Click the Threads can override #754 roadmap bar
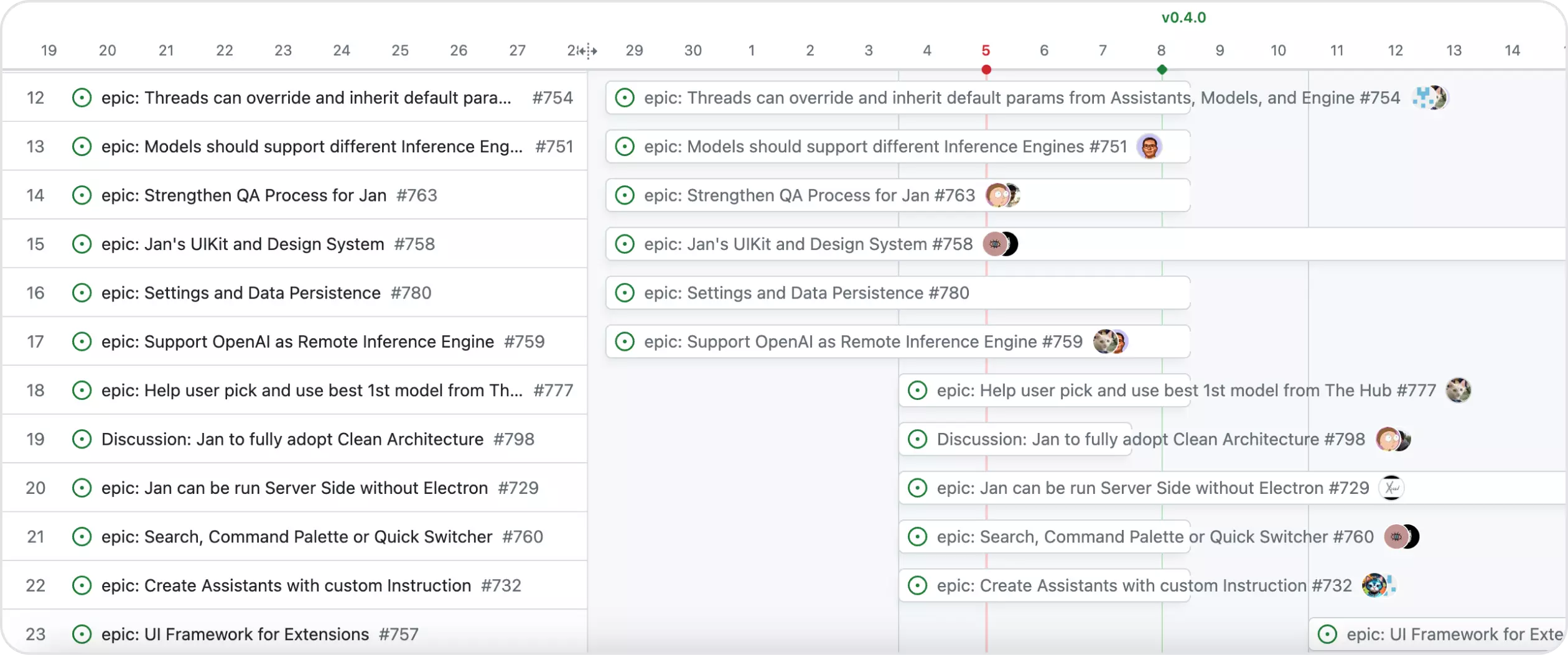The width and height of the screenshot is (1568, 655). 896,98
